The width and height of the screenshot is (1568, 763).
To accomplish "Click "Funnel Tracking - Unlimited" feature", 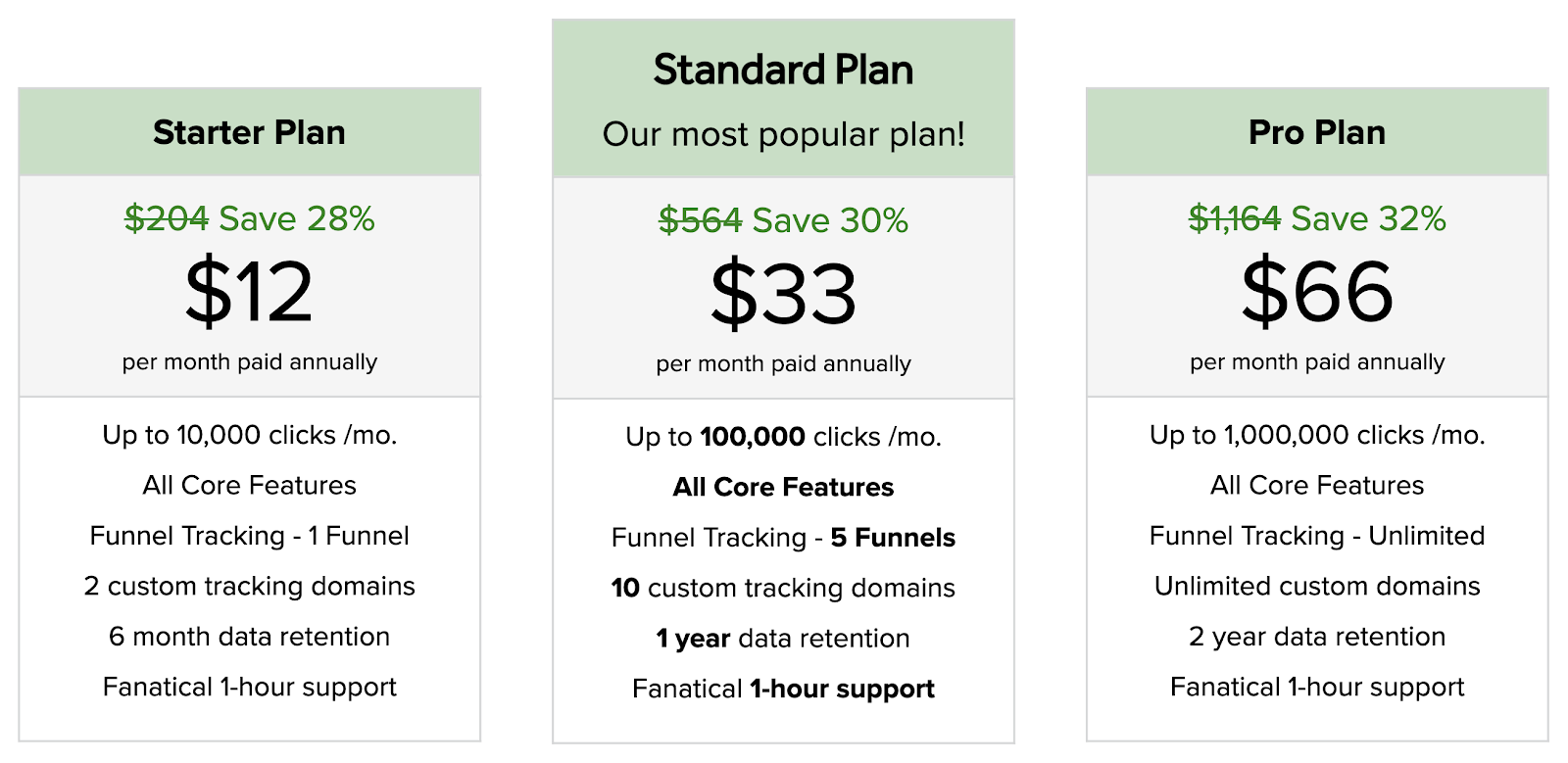I will 1317,536.
